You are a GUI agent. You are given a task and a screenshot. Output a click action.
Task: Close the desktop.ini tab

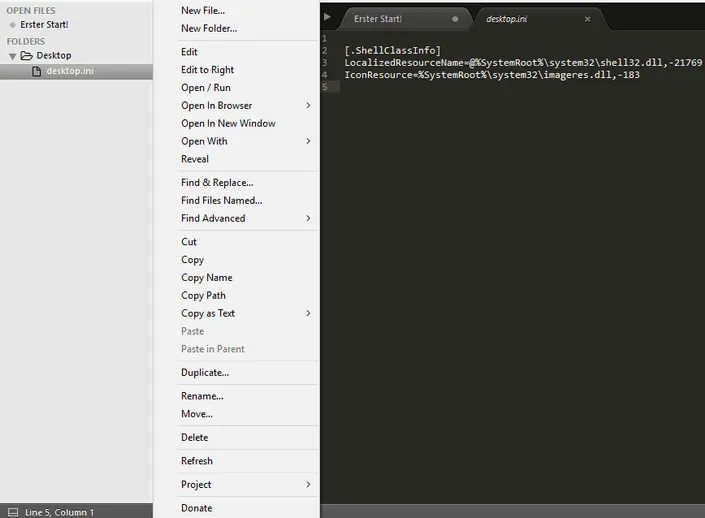(587, 19)
